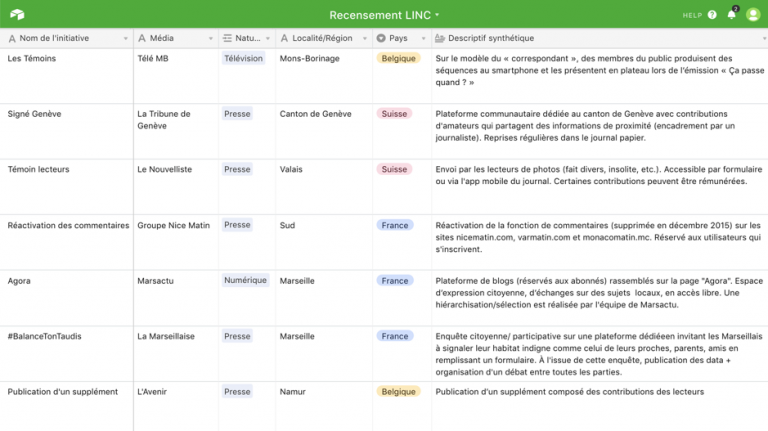Viewport: 768px width, 431px height.
Task: Select the Marsactu cell
Action: click(176, 298)
